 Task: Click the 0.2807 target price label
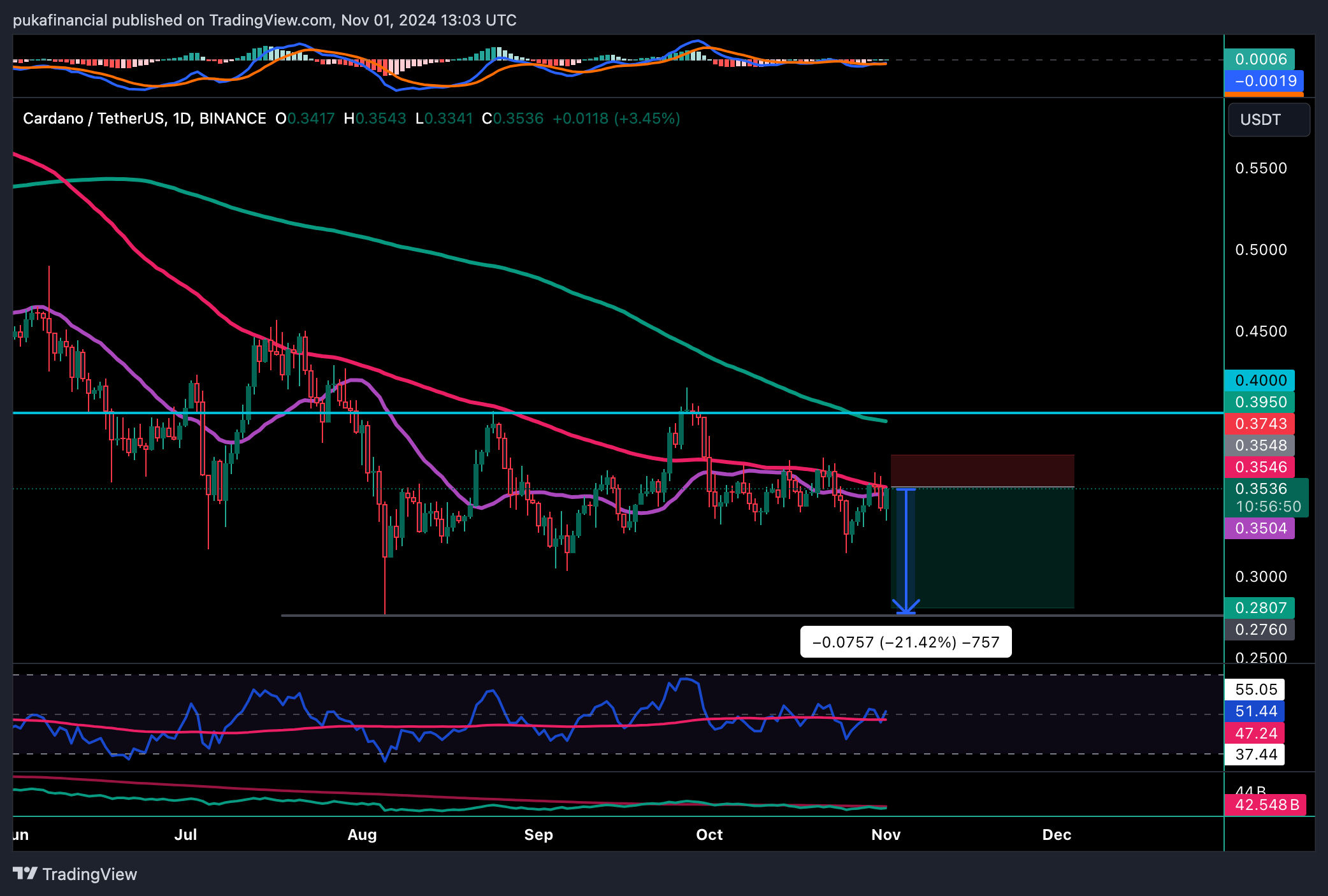tap(1260, 608)
